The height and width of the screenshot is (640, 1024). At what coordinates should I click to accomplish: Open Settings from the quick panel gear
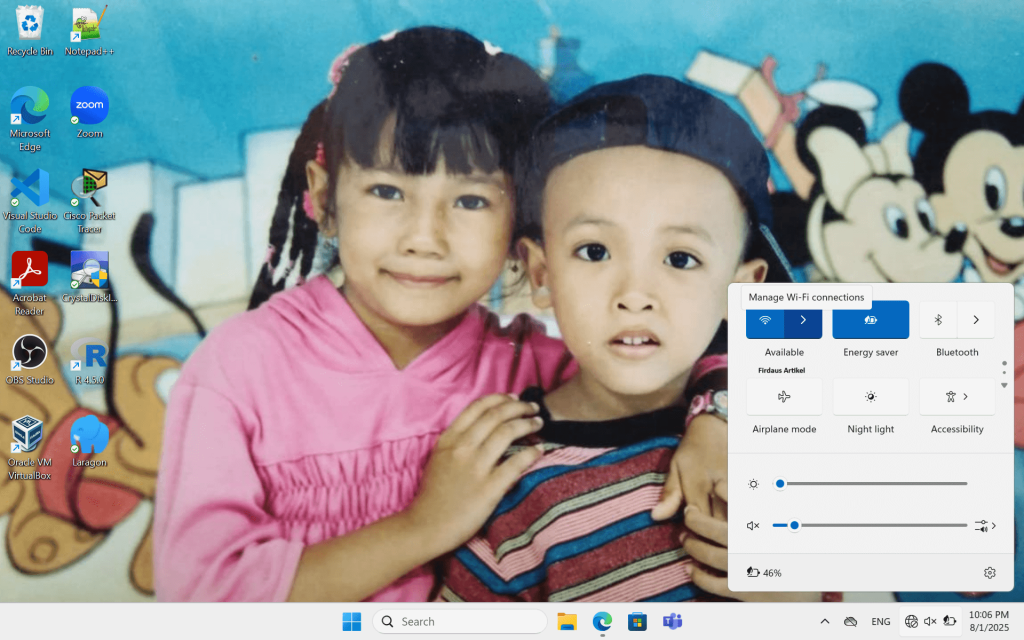[989, 572]
